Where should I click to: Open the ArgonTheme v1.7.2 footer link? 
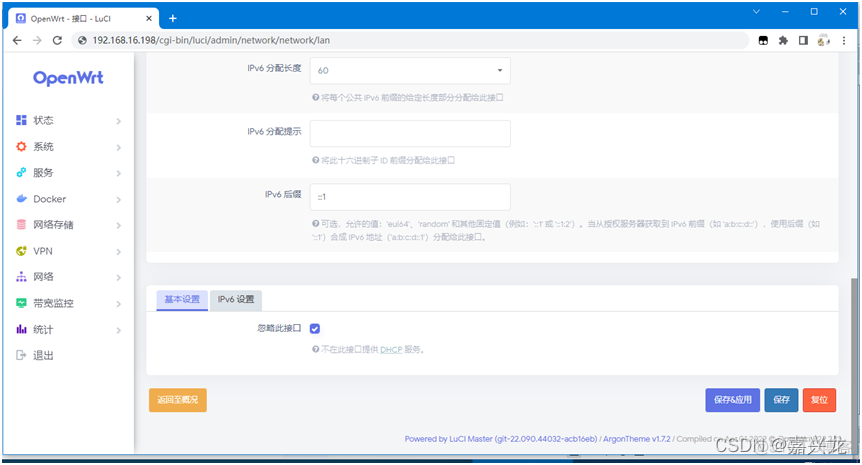(x=637, y=439)
